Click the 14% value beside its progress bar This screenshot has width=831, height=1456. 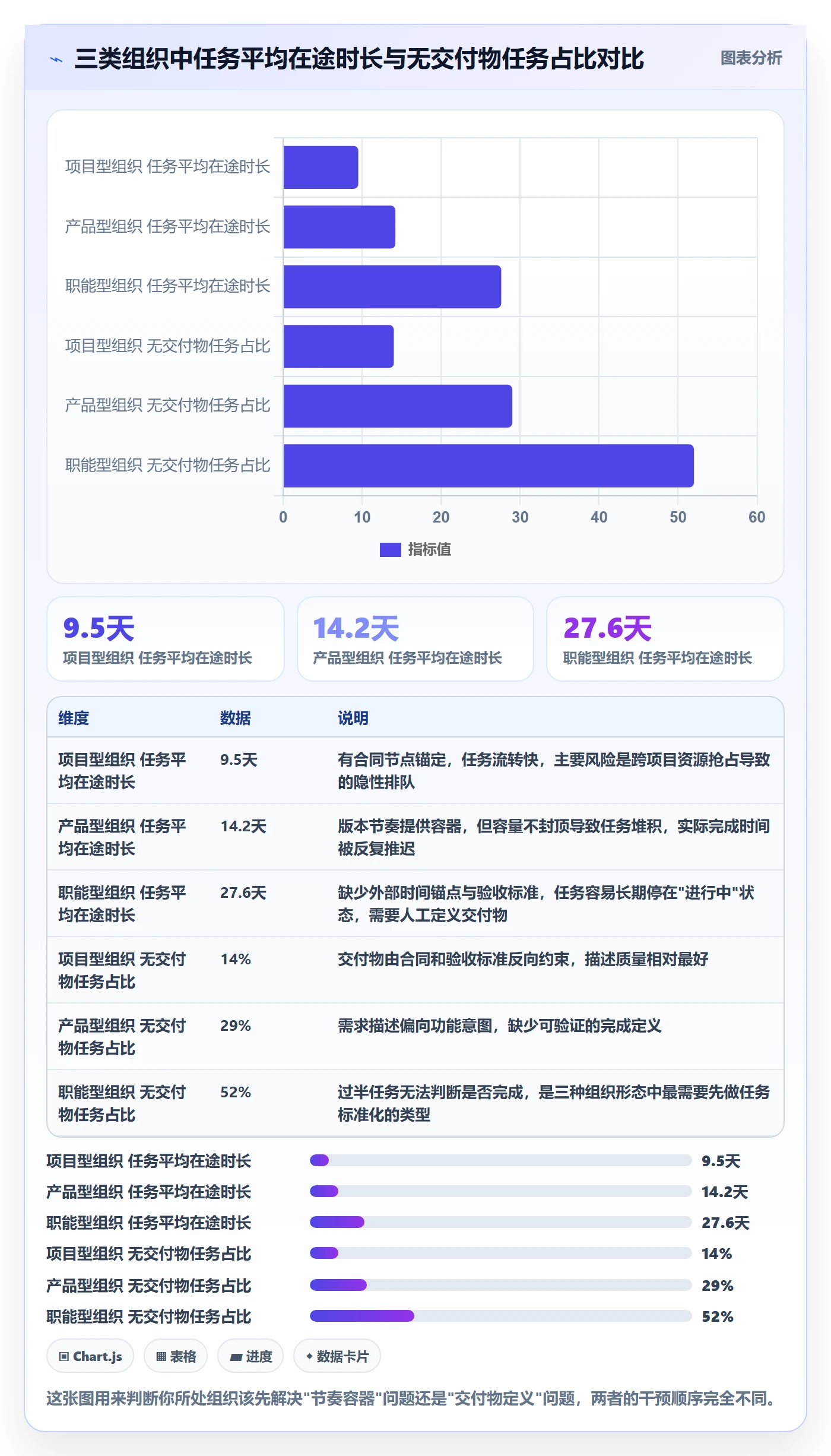717,1254
